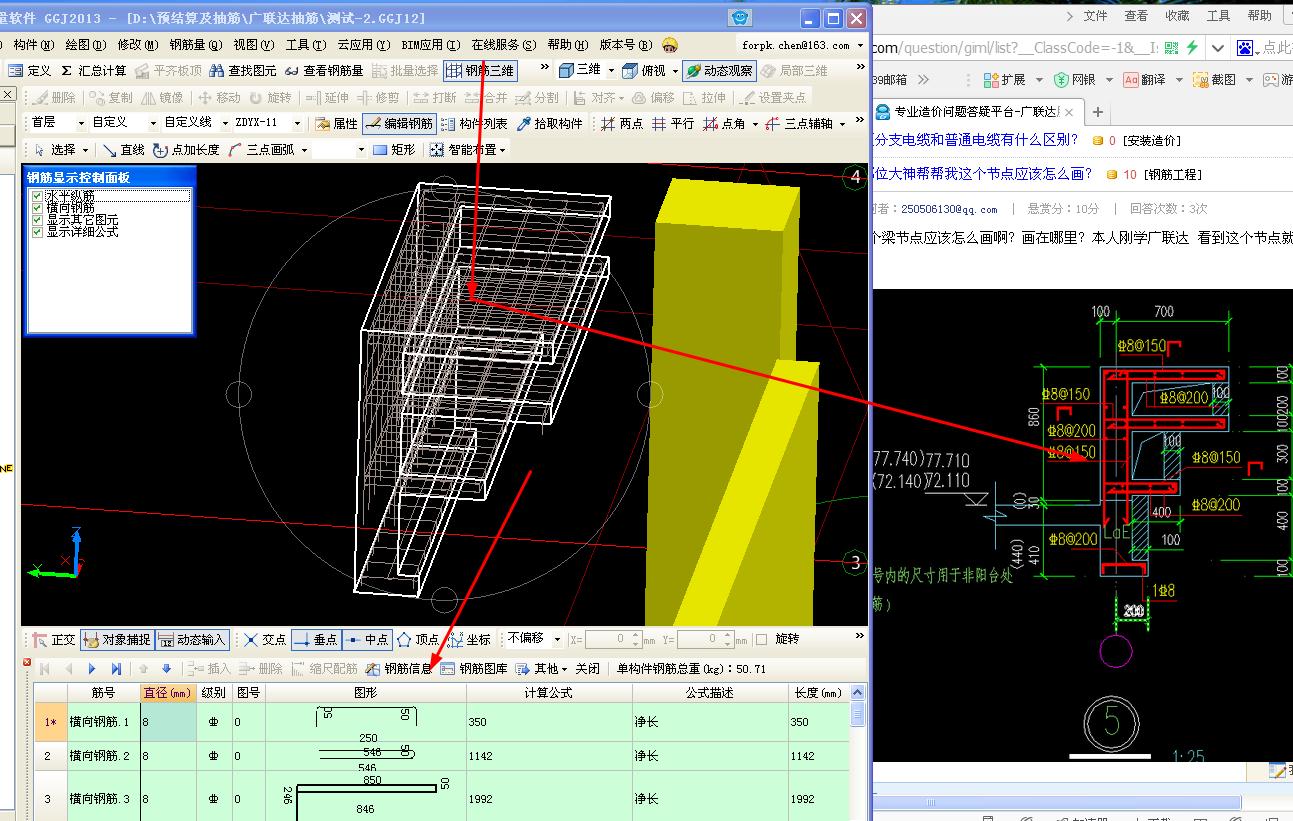The height and width of the screenshot is (821, 1293).
Task: Choose the 直线 line drawing tool
Action: pyautogui.click(x=124, y=150)
